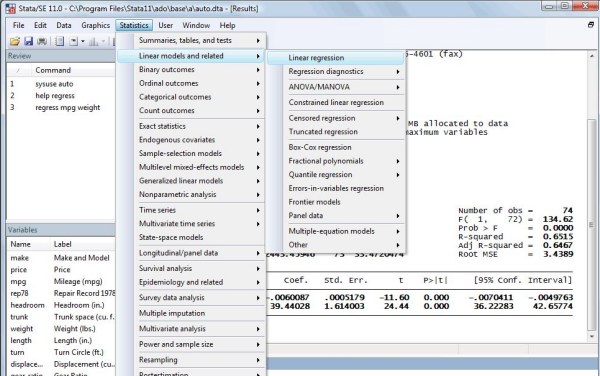Expand the Count outcomes submenu

(x=191, y=111)
